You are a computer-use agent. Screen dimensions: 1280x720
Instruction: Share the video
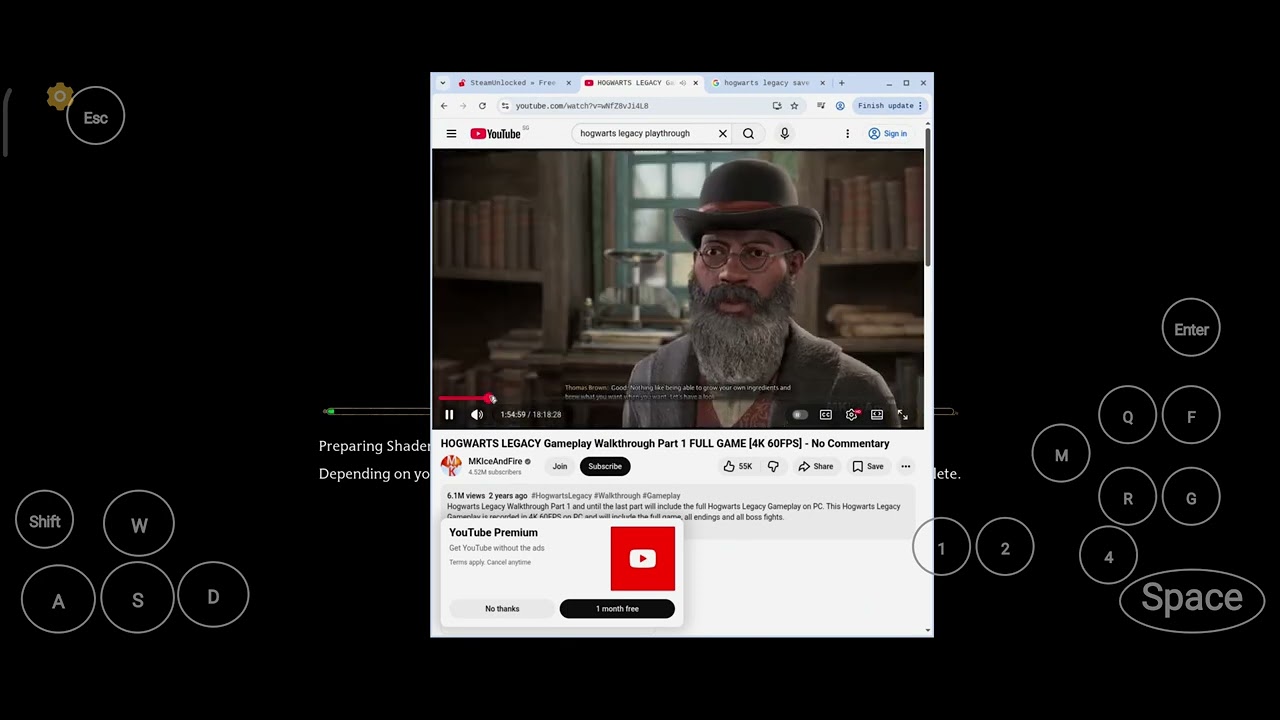816,467
